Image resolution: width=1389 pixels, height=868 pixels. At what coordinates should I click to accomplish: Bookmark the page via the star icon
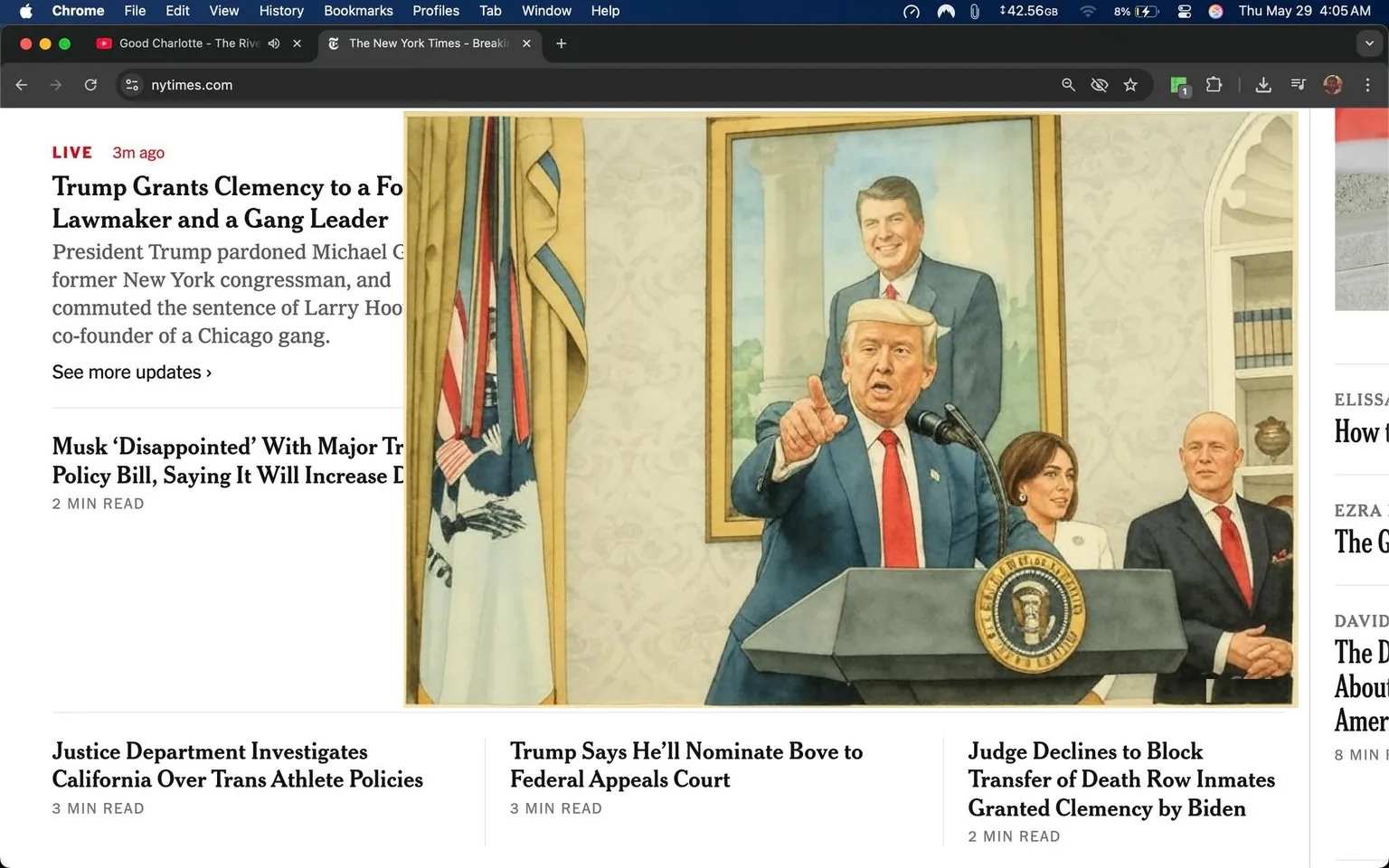click(x=1130, y=84)
